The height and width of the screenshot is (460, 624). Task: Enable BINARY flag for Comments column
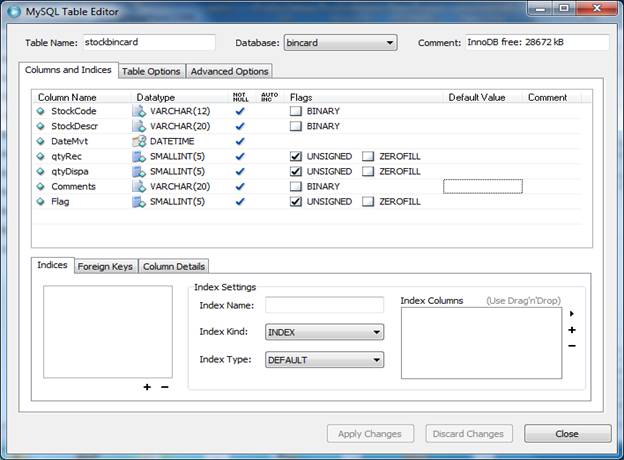tap(296, 186)
